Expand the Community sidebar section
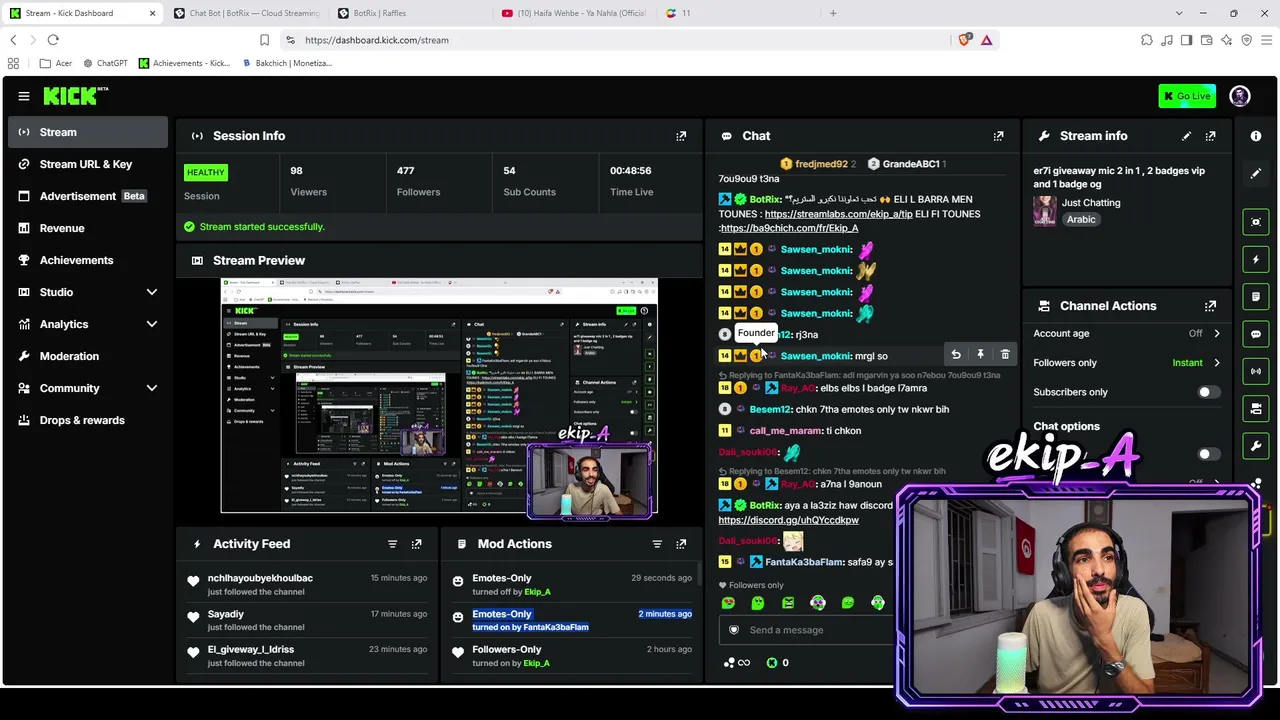1280x720 pixels. 152,388
